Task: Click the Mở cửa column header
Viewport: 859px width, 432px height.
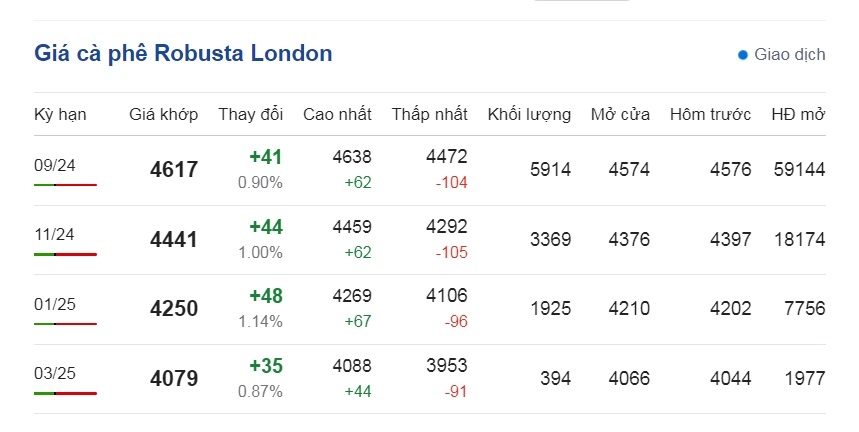Action: tap(620, 114)
